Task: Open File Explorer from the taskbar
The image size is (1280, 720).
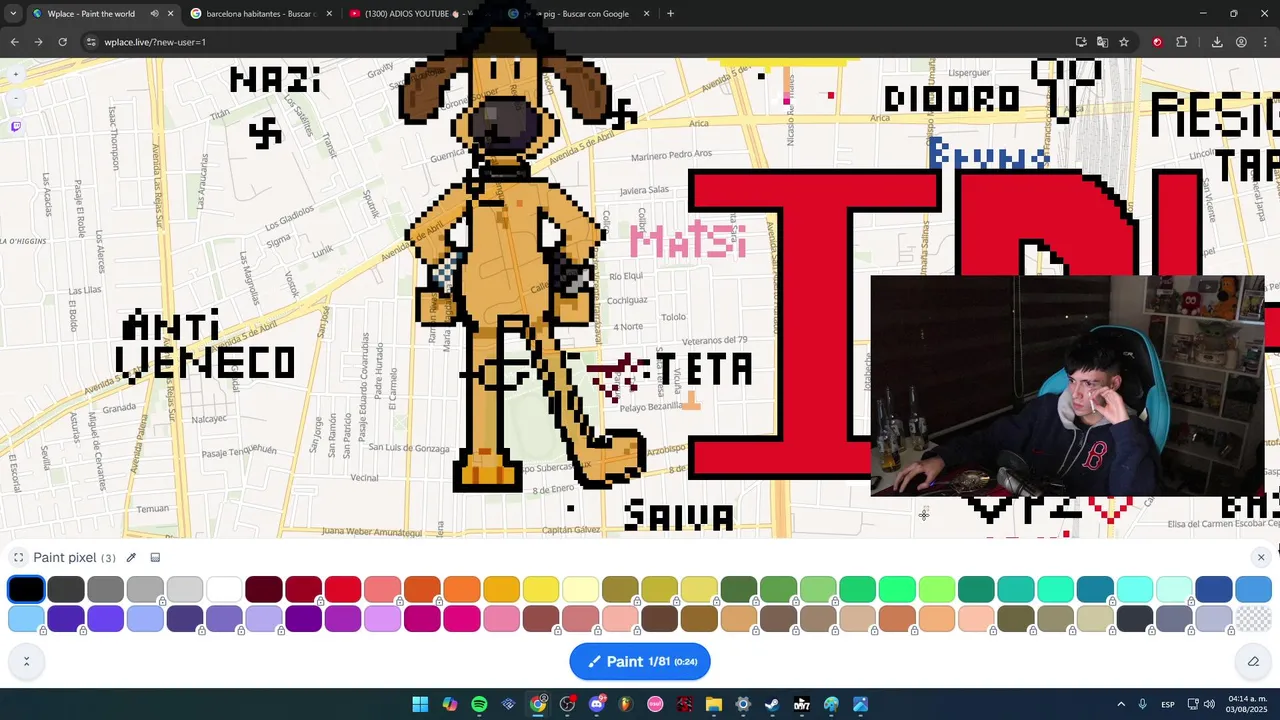Action: tap(714, 704)
